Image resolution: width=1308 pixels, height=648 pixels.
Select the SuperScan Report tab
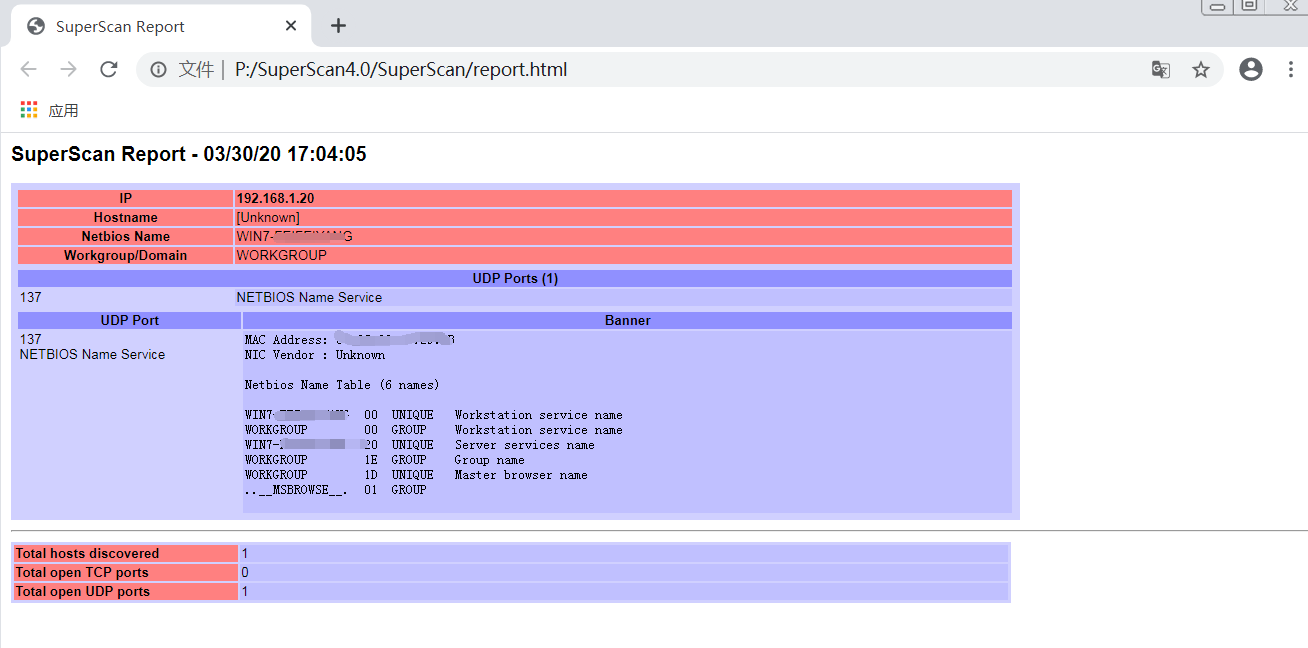pyautogui.click(x=161, y=26)
